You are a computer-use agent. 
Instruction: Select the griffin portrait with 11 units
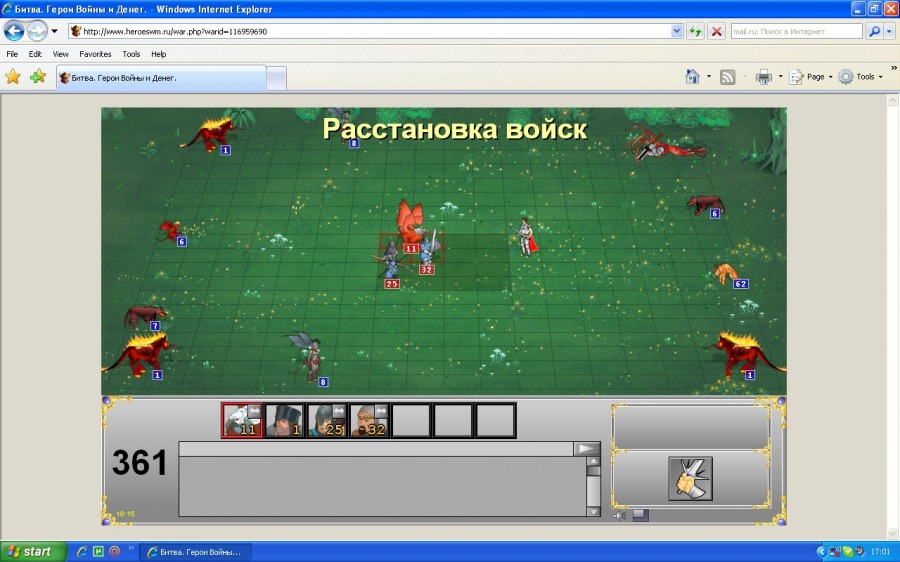click(242, 420)
